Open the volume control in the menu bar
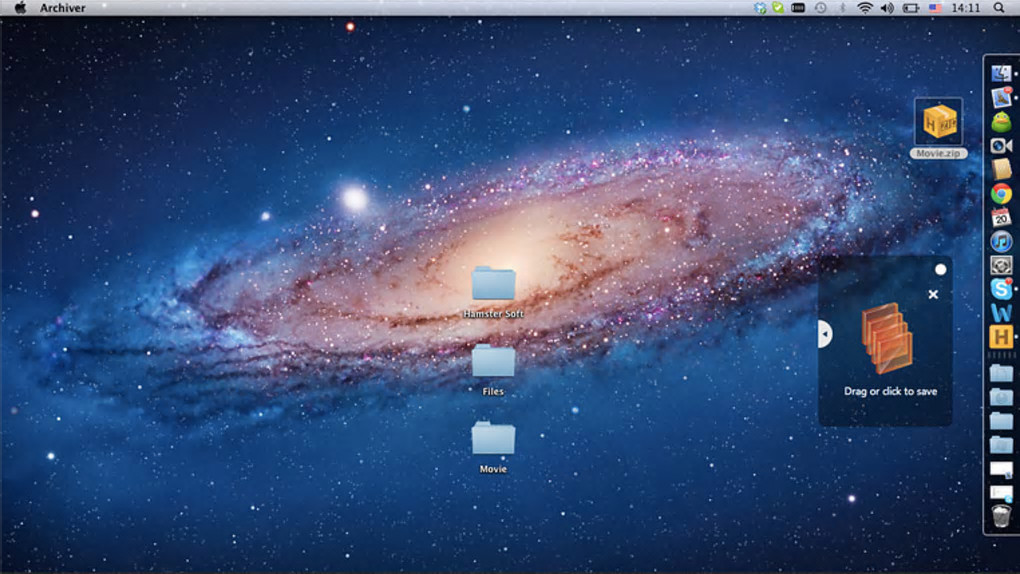The image size is (1020, 574). click(887, 8)
